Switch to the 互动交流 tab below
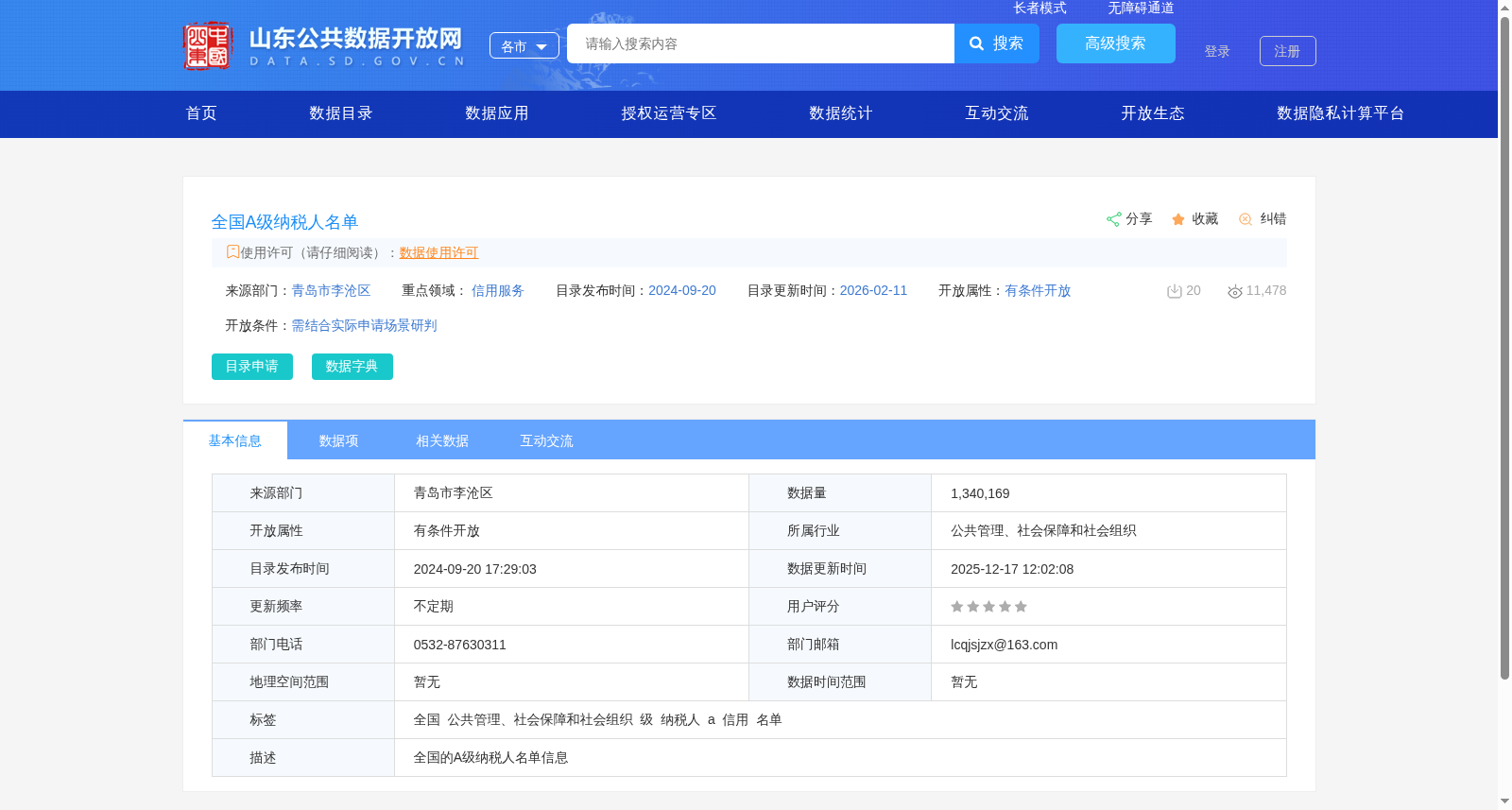 (547, 440)
